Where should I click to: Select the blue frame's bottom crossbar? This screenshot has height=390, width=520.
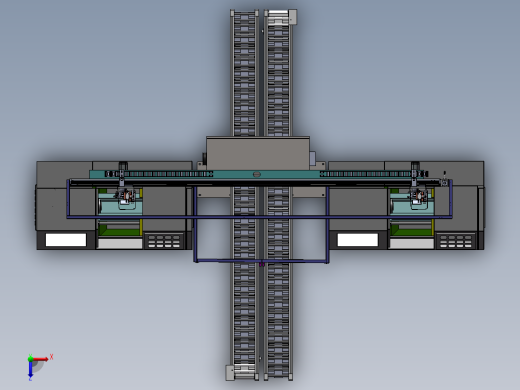tap(262, 261)
